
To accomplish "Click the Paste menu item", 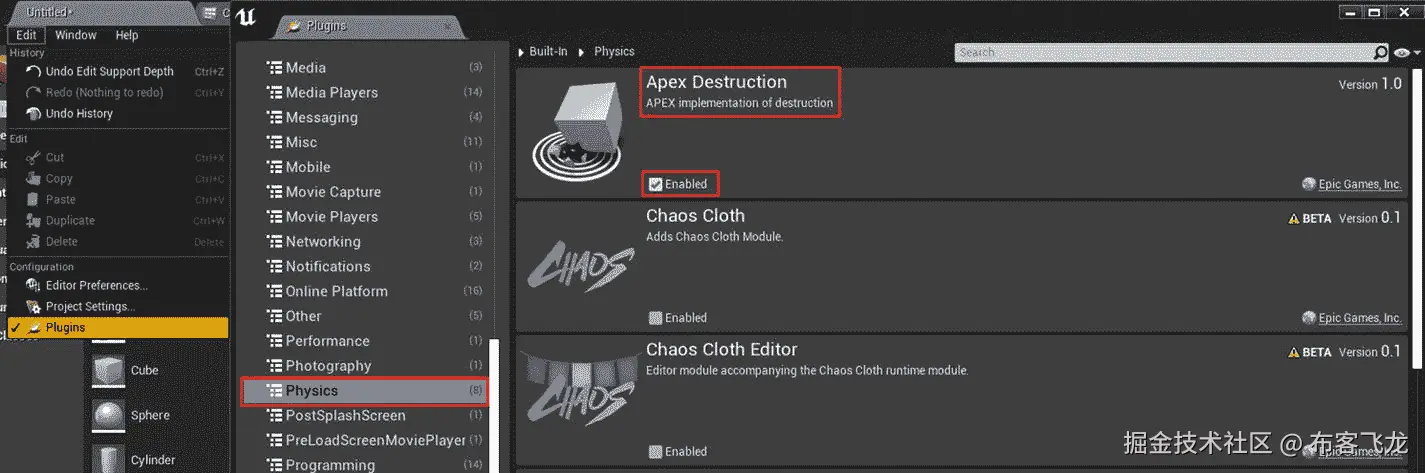I will pos(118,199).
